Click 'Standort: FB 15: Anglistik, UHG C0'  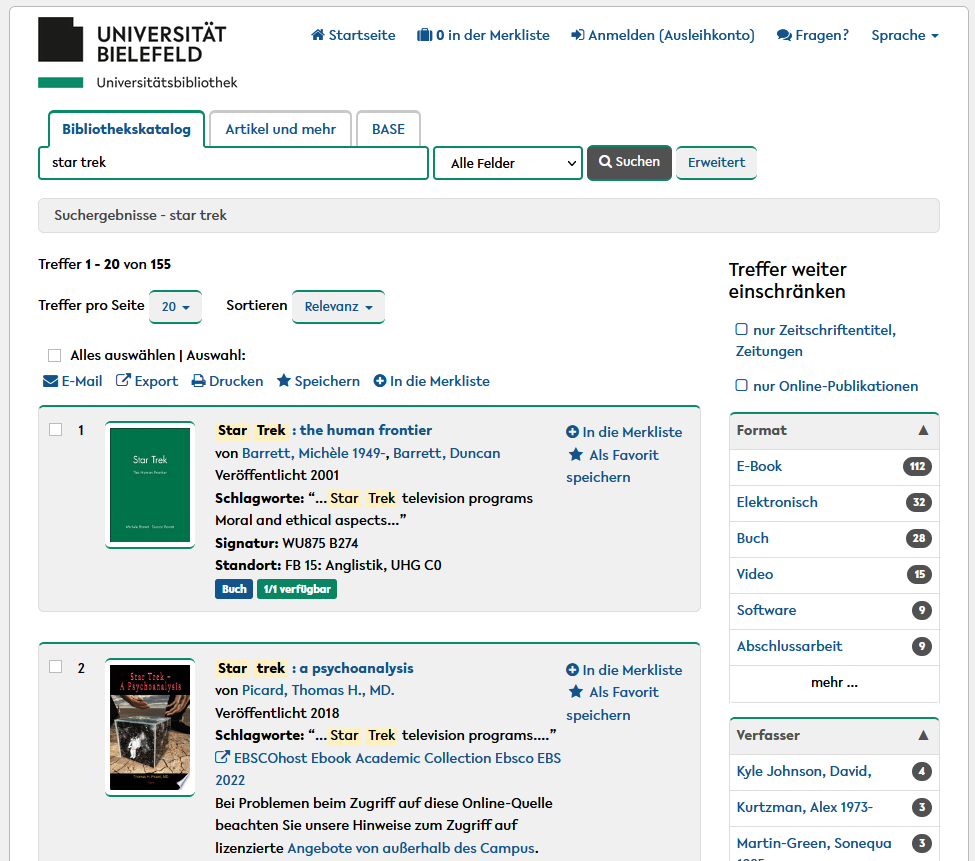click(328, 565)
